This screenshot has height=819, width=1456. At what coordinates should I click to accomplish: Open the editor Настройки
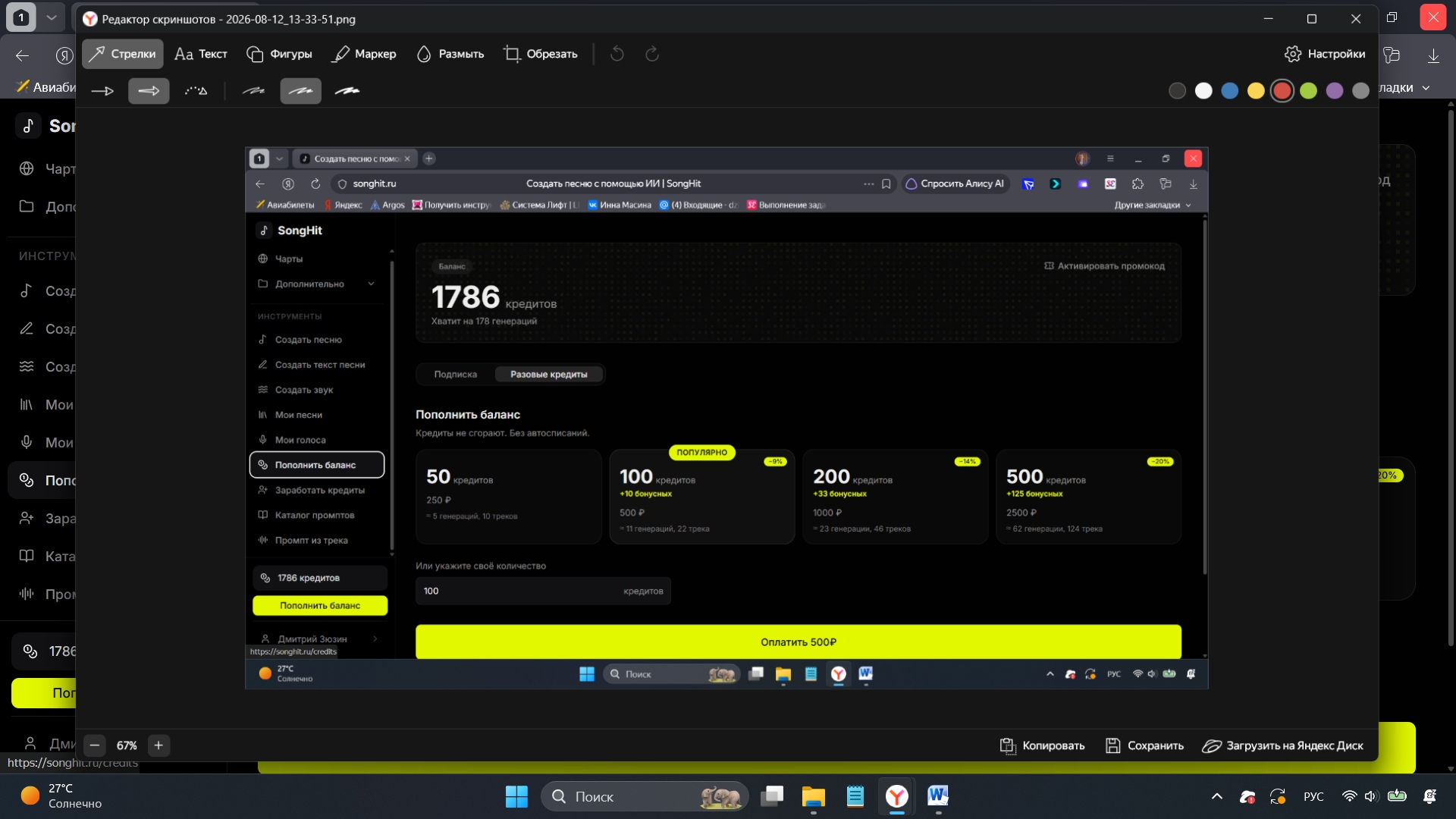pos(1325,54)
